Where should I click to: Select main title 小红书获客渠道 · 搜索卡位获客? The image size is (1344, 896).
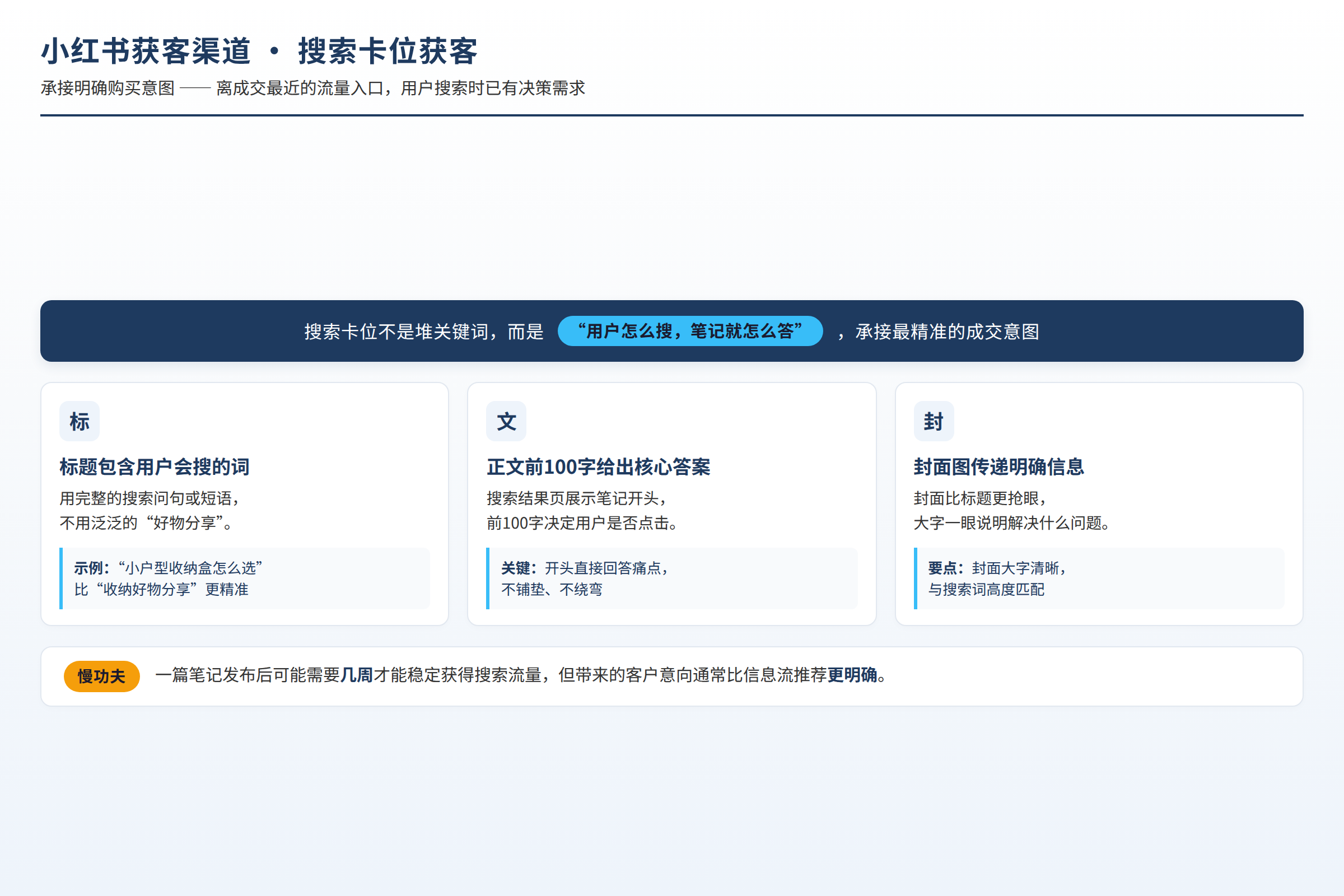(x=260, y=51)
